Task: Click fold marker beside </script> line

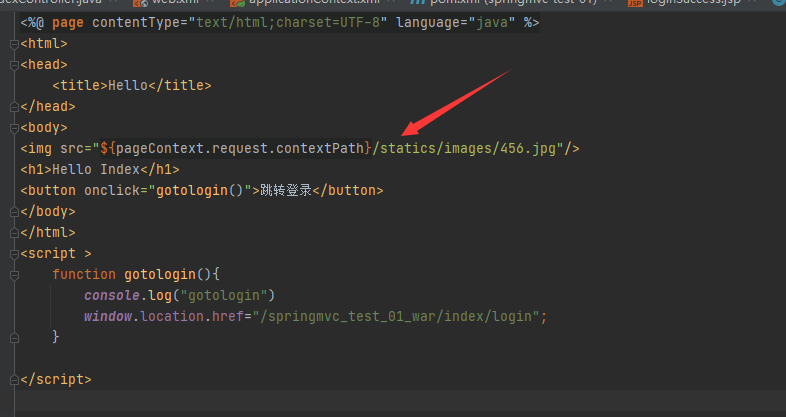Action: pos(14,380)
